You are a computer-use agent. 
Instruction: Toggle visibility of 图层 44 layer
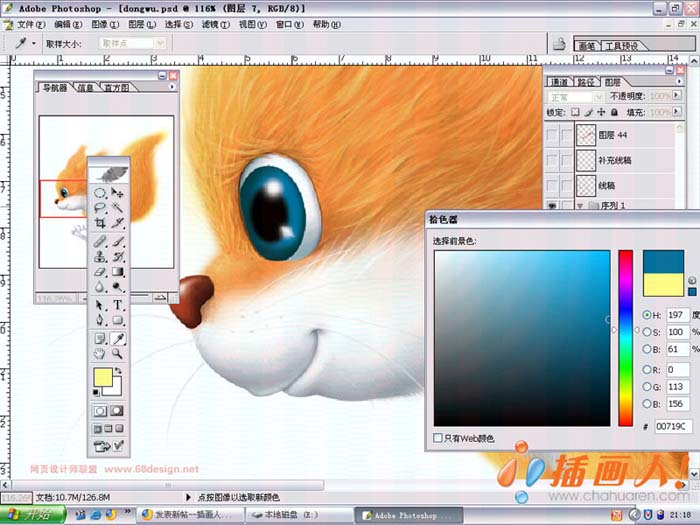552,135
